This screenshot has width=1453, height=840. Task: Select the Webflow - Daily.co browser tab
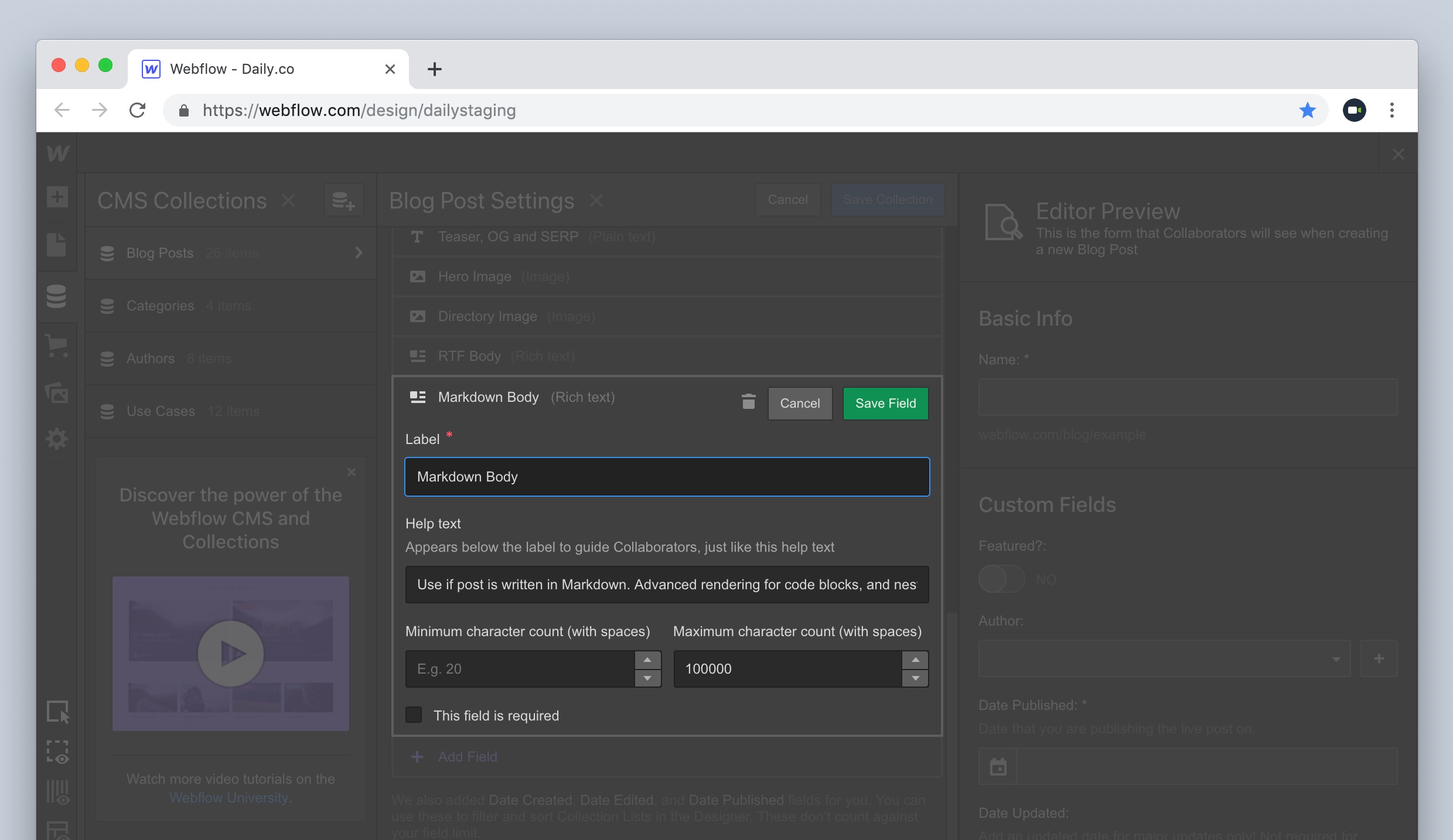[x=268, y=69]
